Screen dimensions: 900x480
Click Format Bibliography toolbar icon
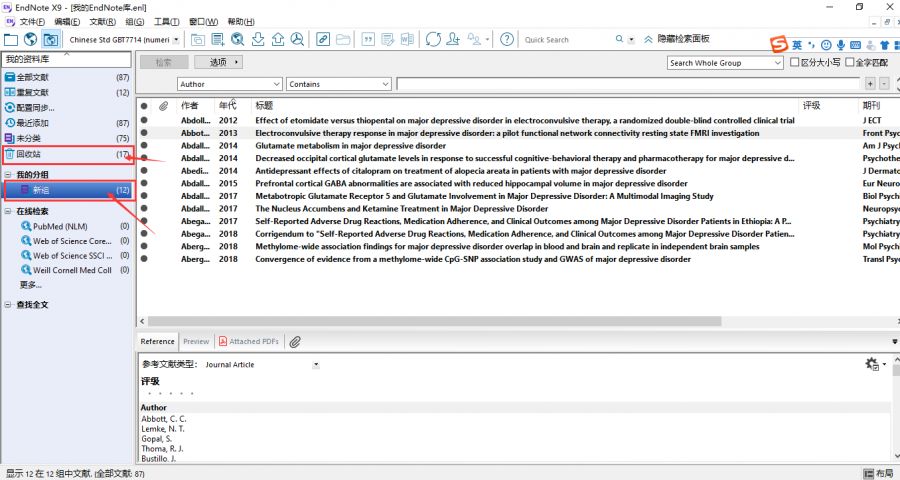point(388,40)
